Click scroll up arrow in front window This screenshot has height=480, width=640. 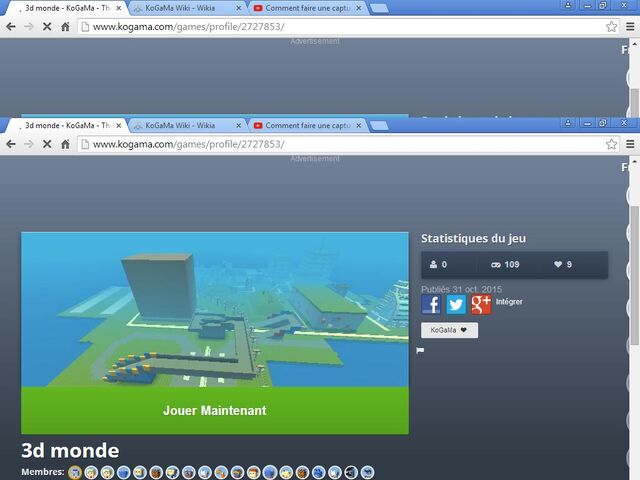[634, 162]
